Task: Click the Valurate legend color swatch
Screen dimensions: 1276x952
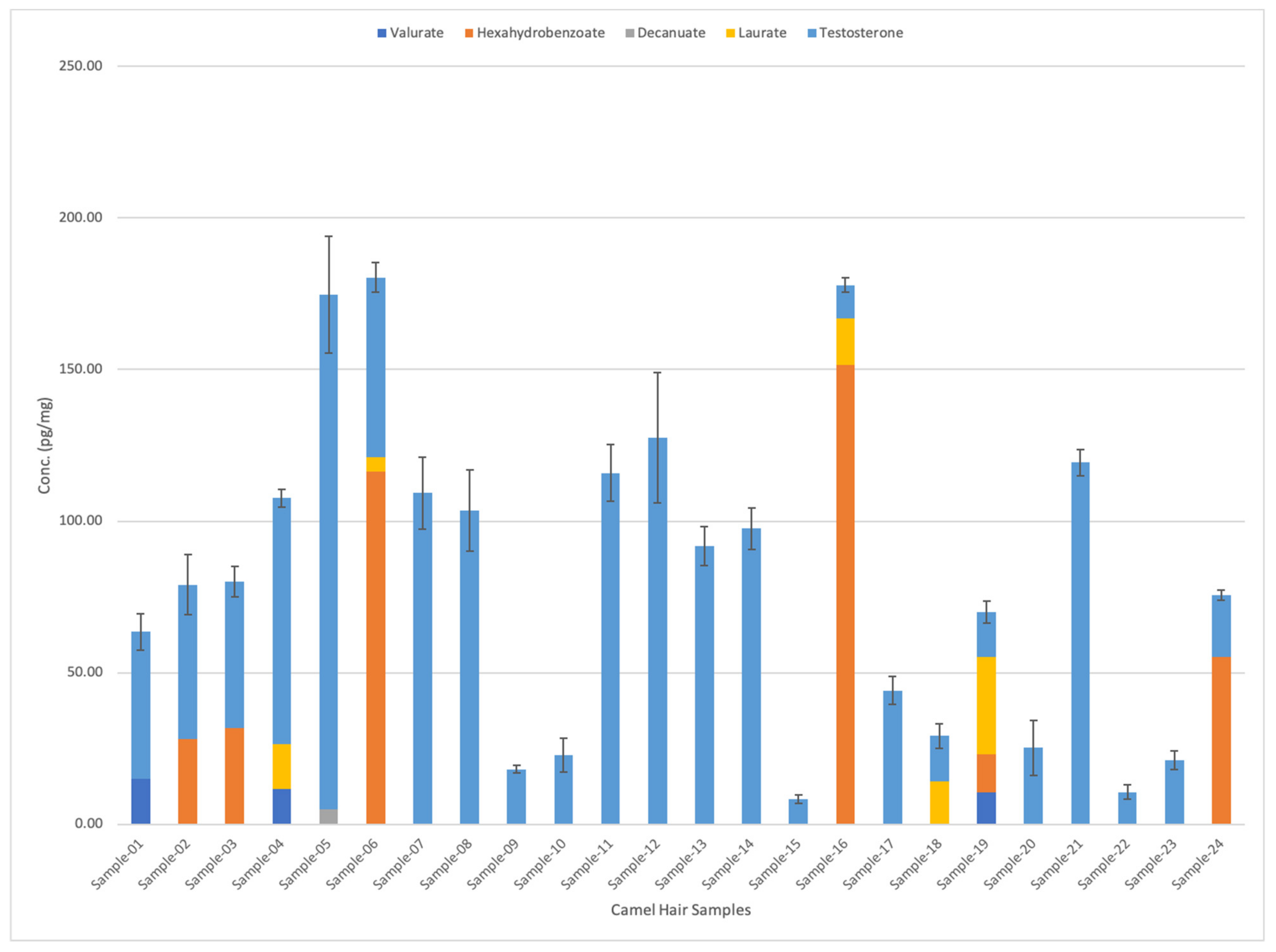Action: click(381, 34)
